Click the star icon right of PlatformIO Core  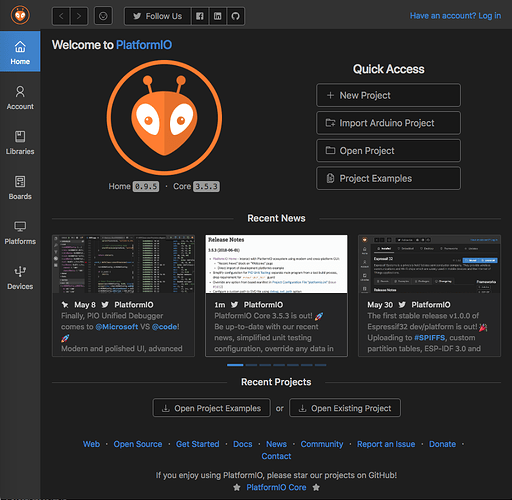(x=316, y=487)
